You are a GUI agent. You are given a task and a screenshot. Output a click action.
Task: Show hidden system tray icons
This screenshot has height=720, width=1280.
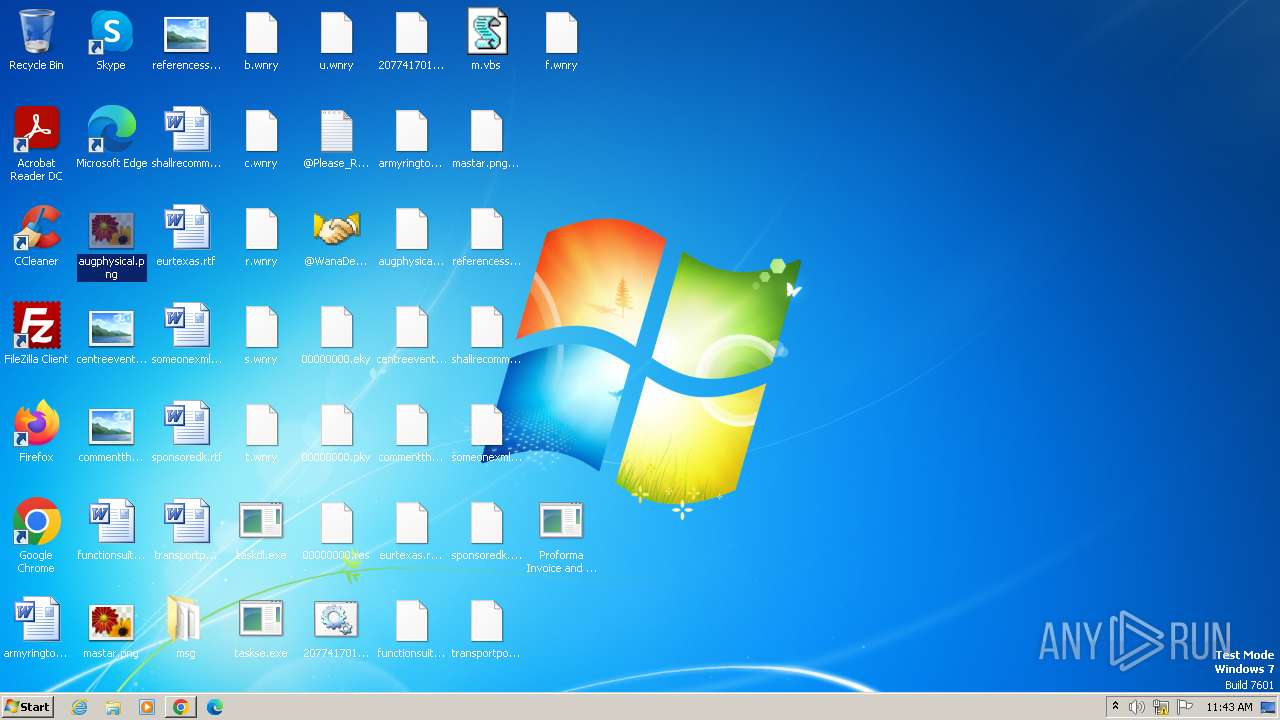[x=1115, y=707]
